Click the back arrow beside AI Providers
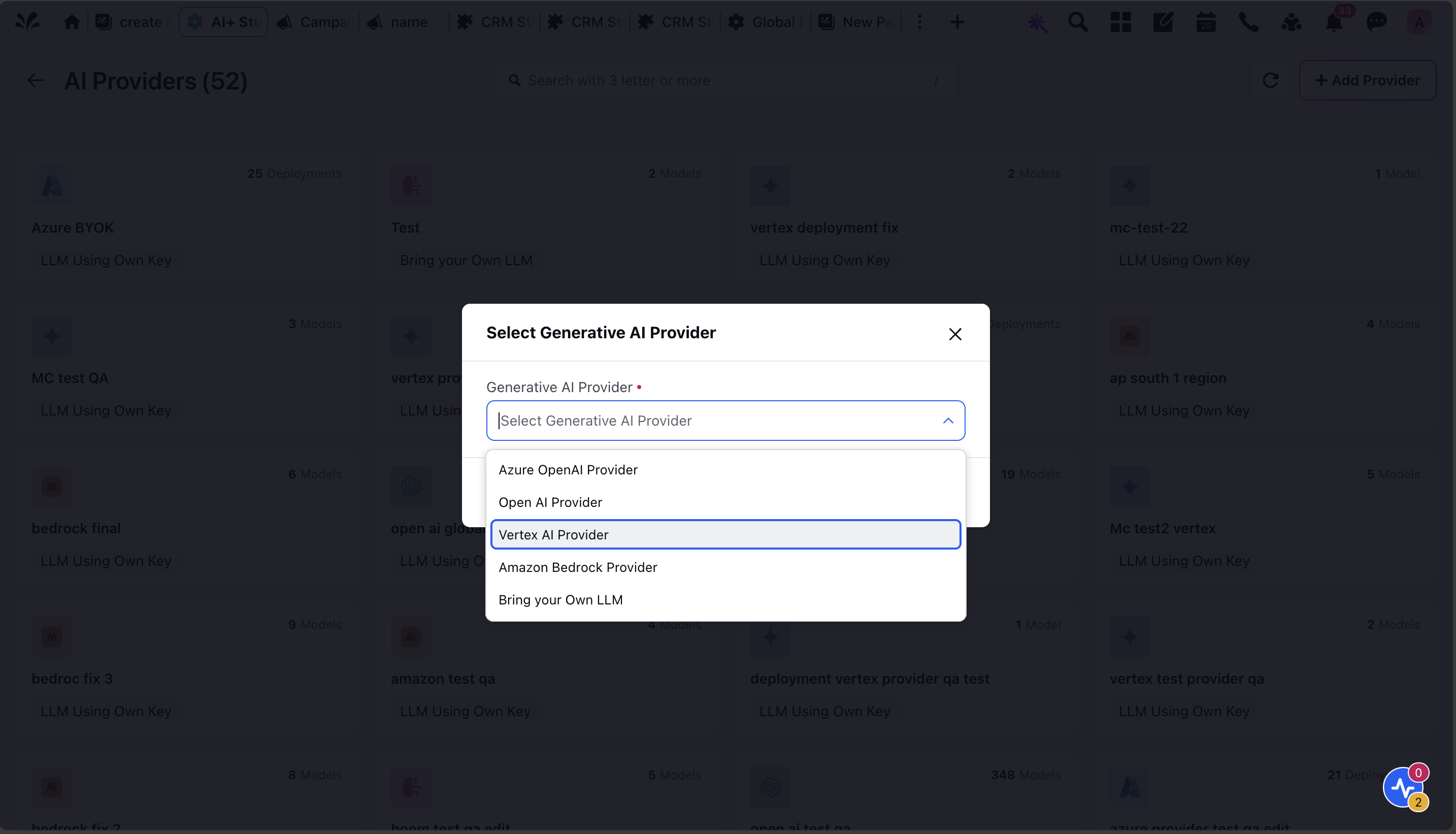 click(x=36, y=80)
